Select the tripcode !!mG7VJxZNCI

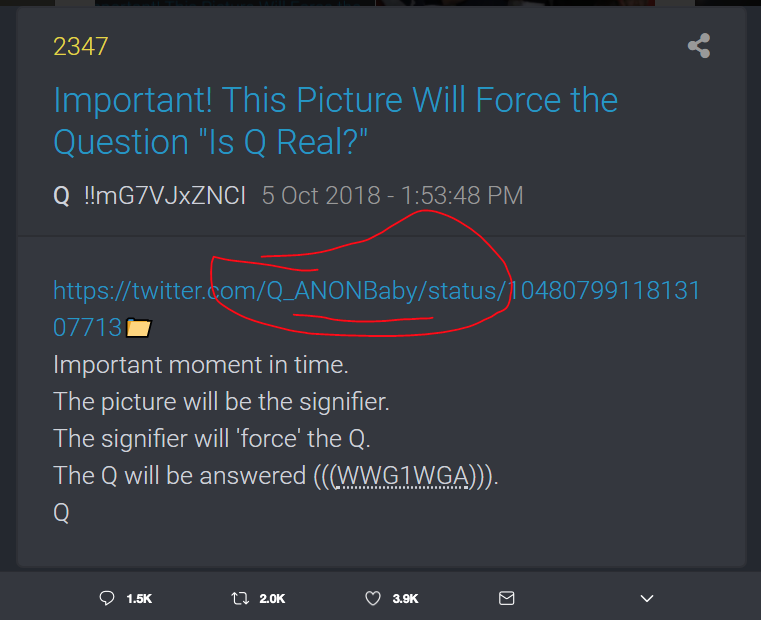coord(165,196)
